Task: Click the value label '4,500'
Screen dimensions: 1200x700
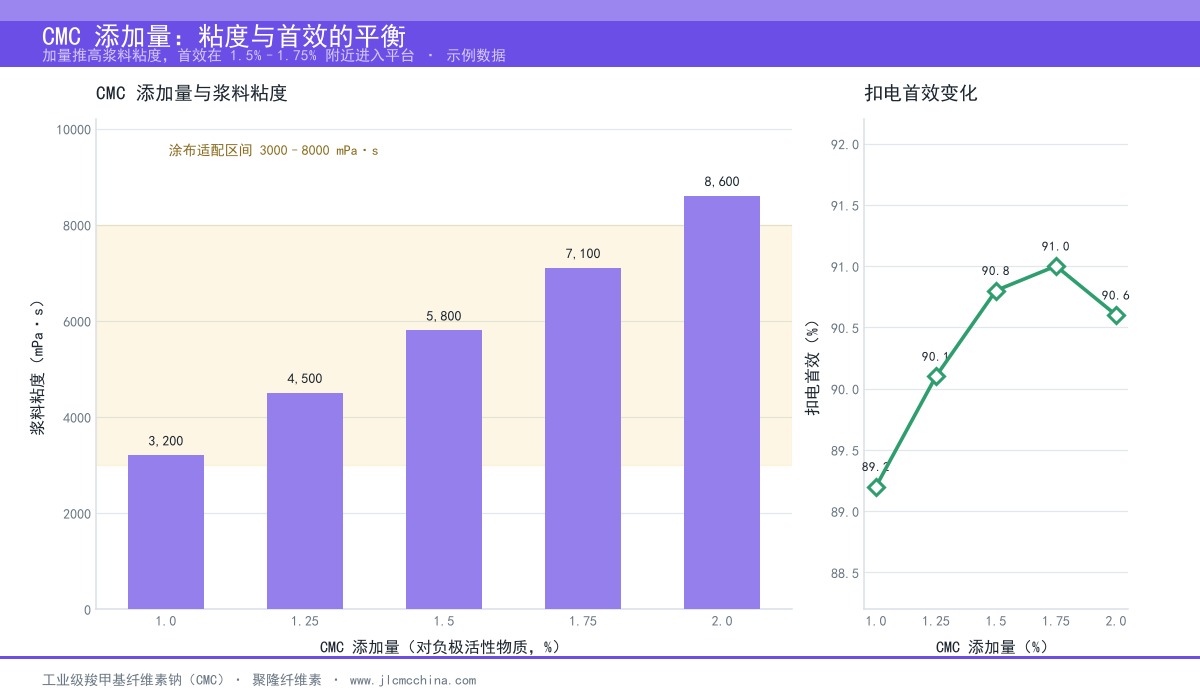Action: (305, 379)
